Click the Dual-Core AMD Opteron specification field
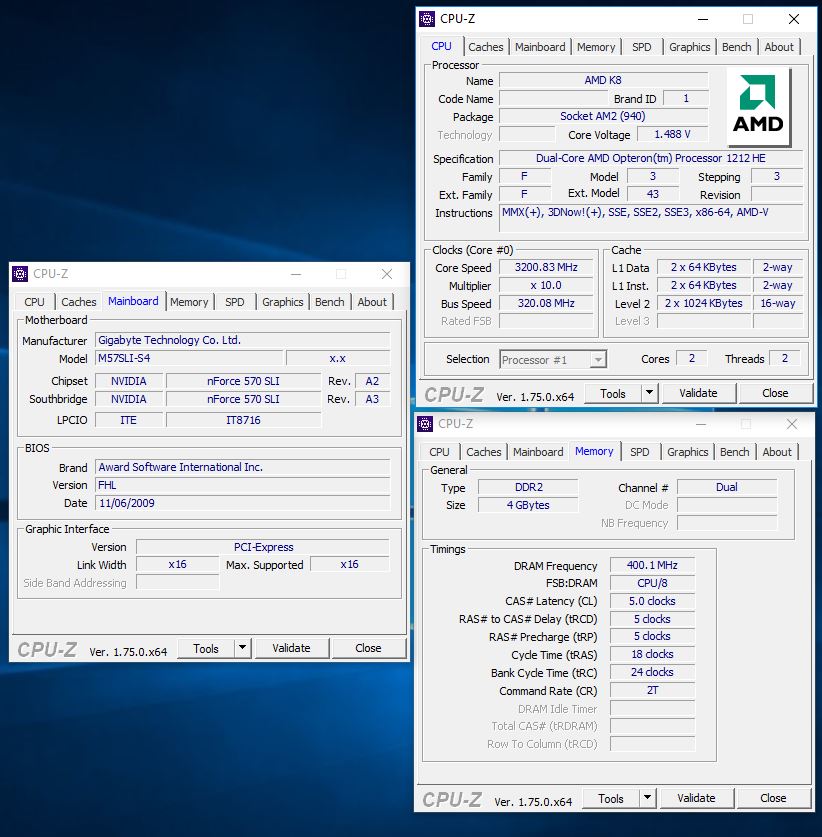This screenshot has width=822, height=837. [651, 159]
